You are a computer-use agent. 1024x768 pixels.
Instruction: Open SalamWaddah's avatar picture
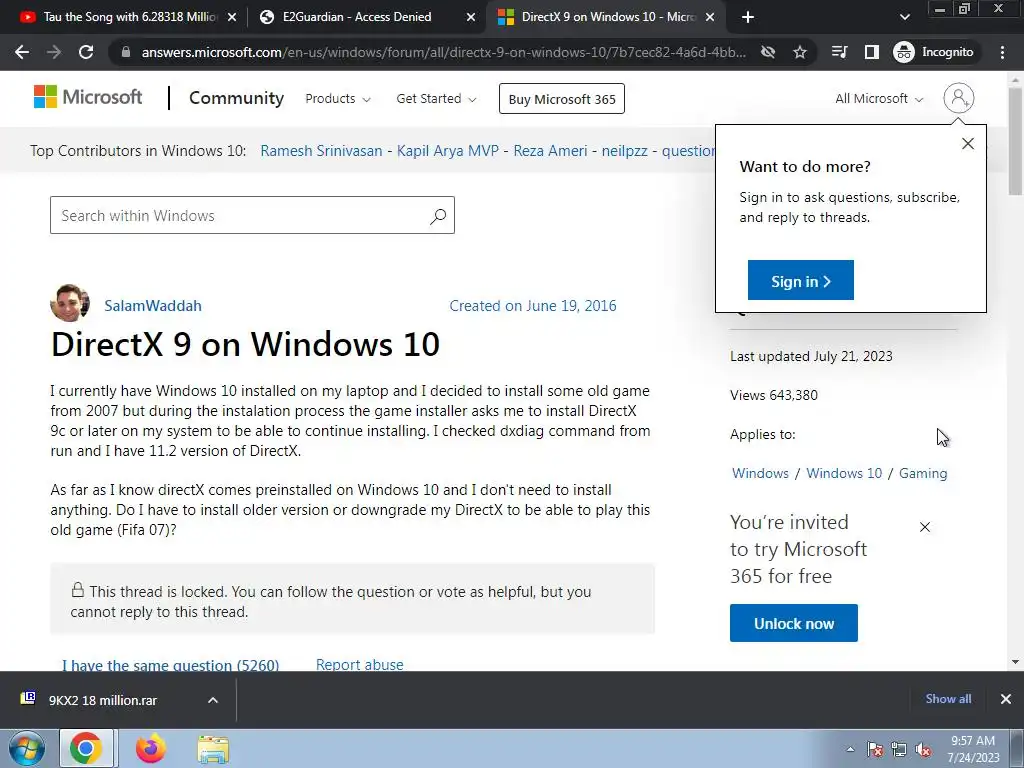pyautogui.click(x=70, y=303)
